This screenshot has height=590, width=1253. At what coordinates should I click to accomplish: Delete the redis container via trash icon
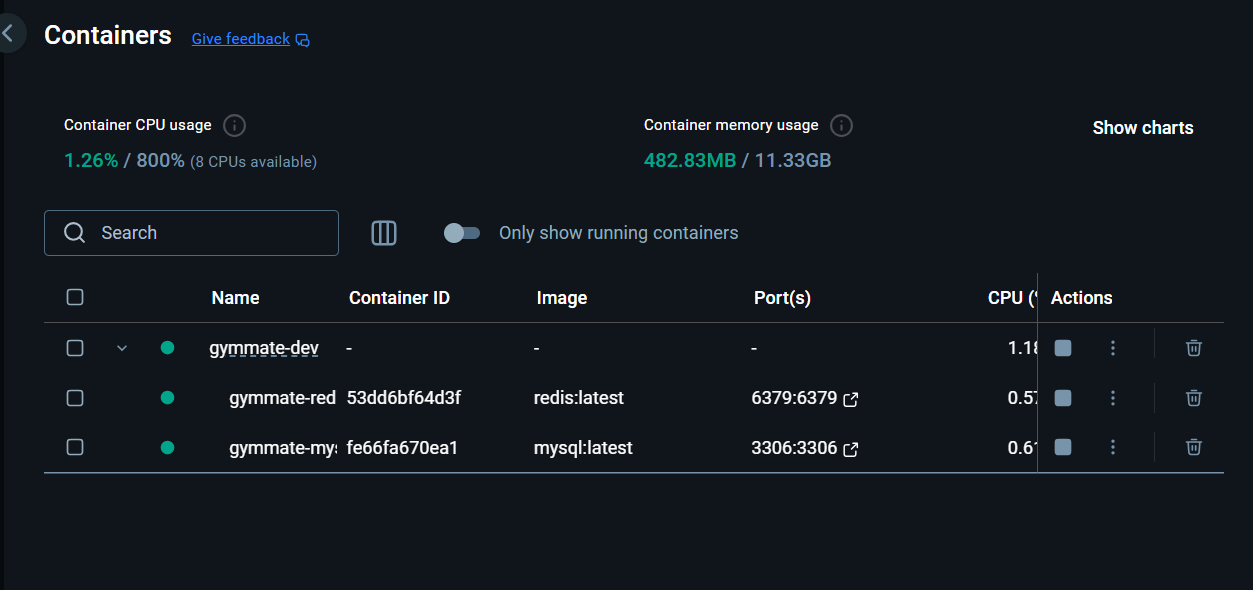(x=1193, y=398)
